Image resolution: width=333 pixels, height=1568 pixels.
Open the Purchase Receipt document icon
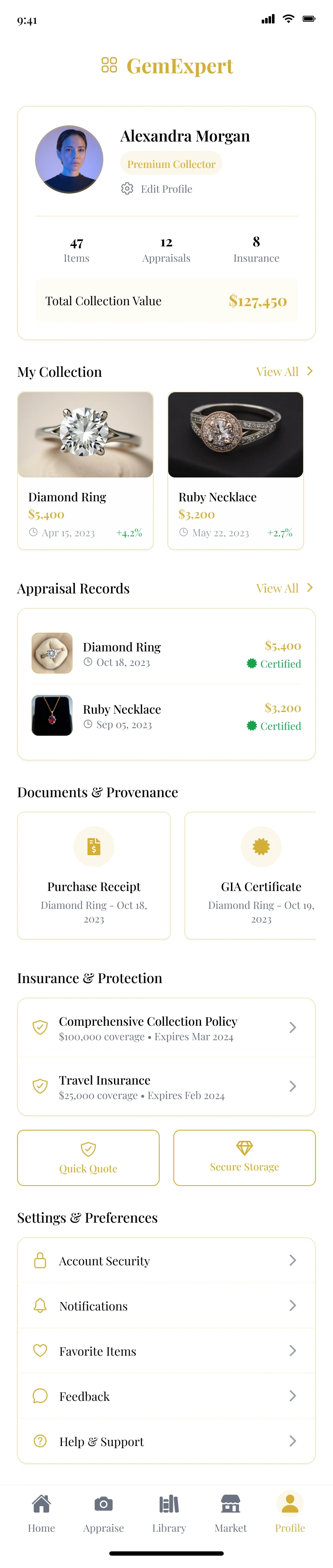[x=94, y=846]
